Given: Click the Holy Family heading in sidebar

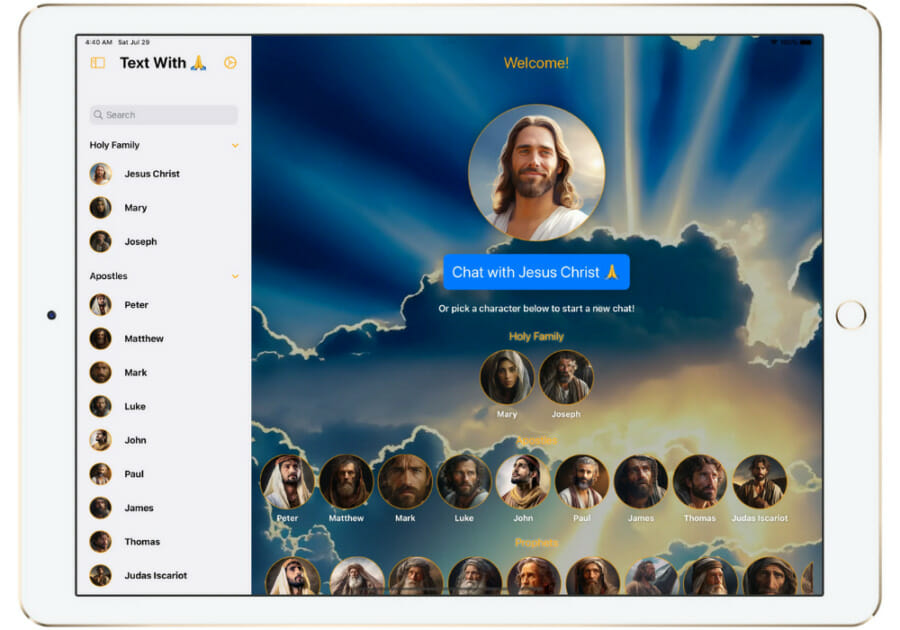Looking at the screenshot, I should tap(114, 145).
